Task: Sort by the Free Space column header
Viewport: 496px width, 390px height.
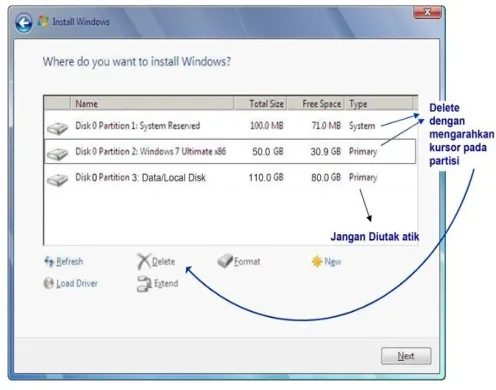Action: tap(316, 104)
